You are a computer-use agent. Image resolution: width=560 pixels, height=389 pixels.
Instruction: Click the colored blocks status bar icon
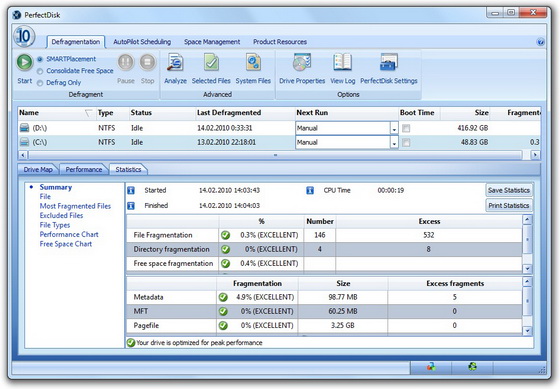click(x=431, y=366)
